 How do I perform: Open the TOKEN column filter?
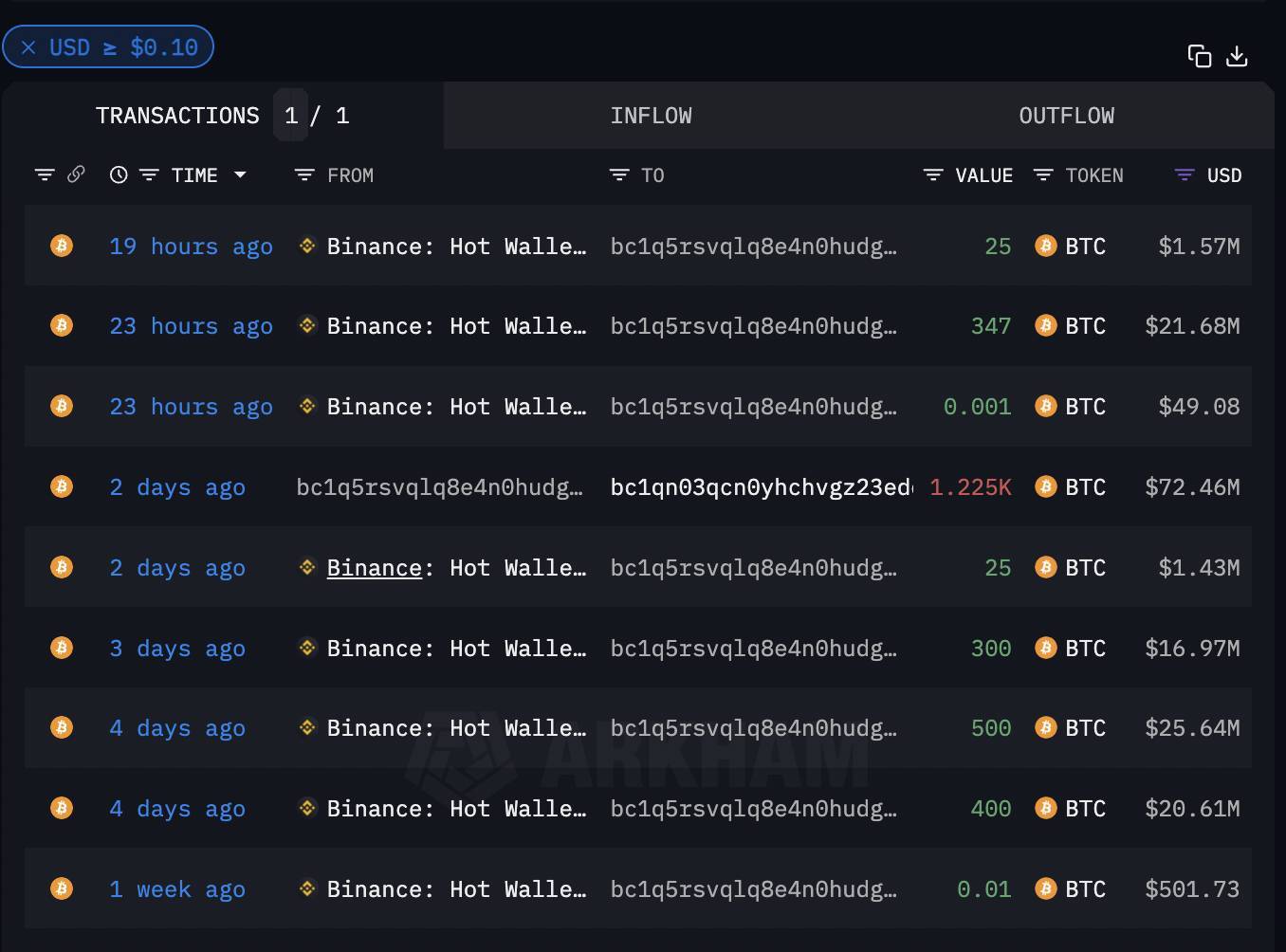(x=1043, y=174)
